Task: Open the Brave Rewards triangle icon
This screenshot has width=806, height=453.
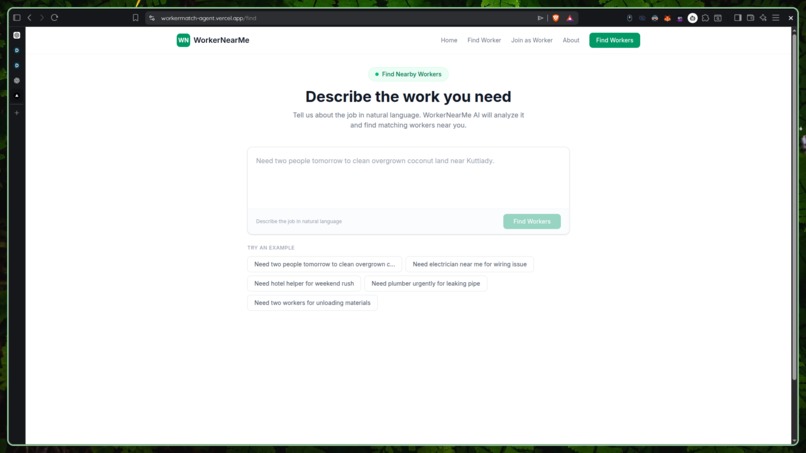Action: tap(570, 18)
